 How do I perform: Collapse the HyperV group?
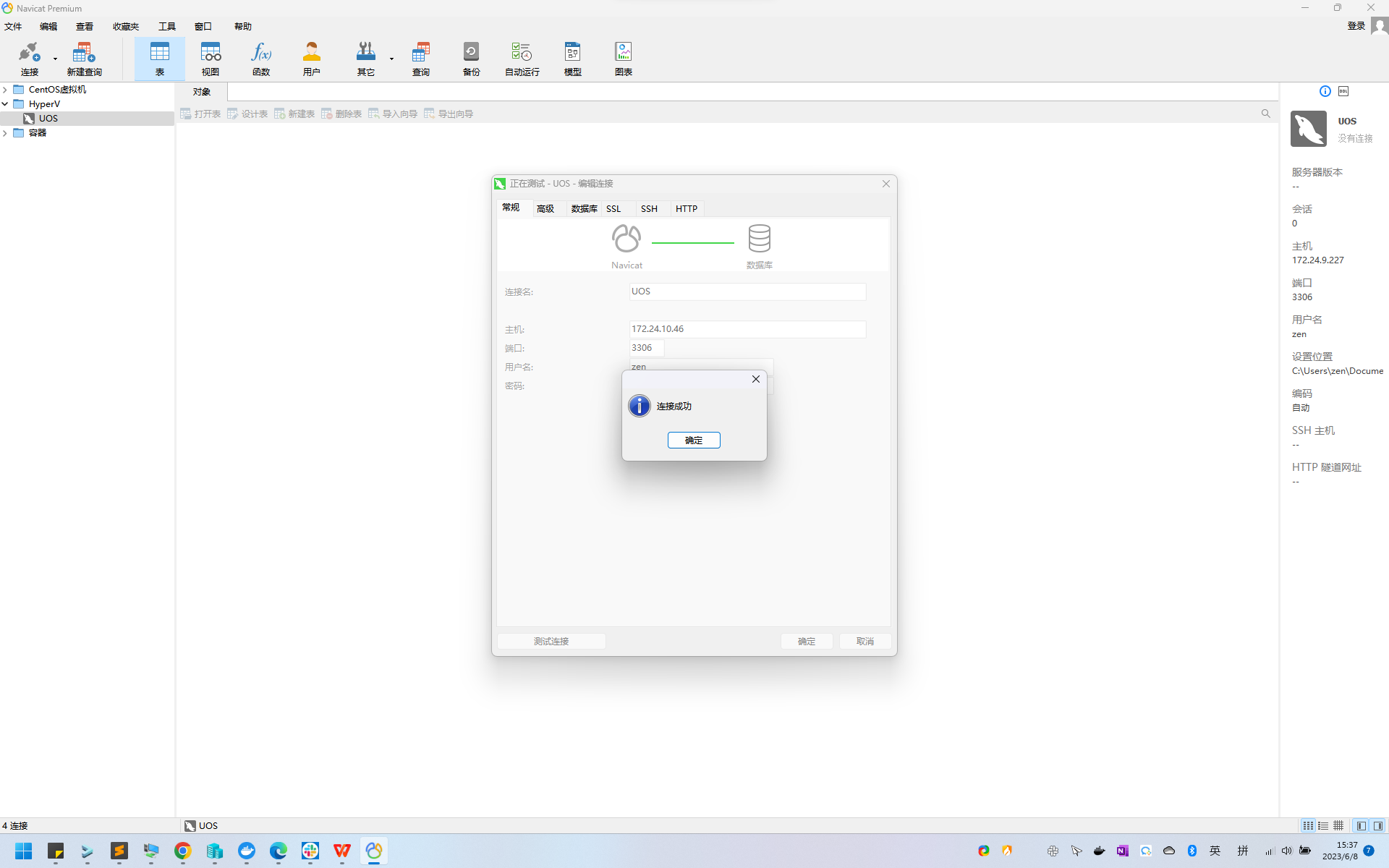coord(5,104)
